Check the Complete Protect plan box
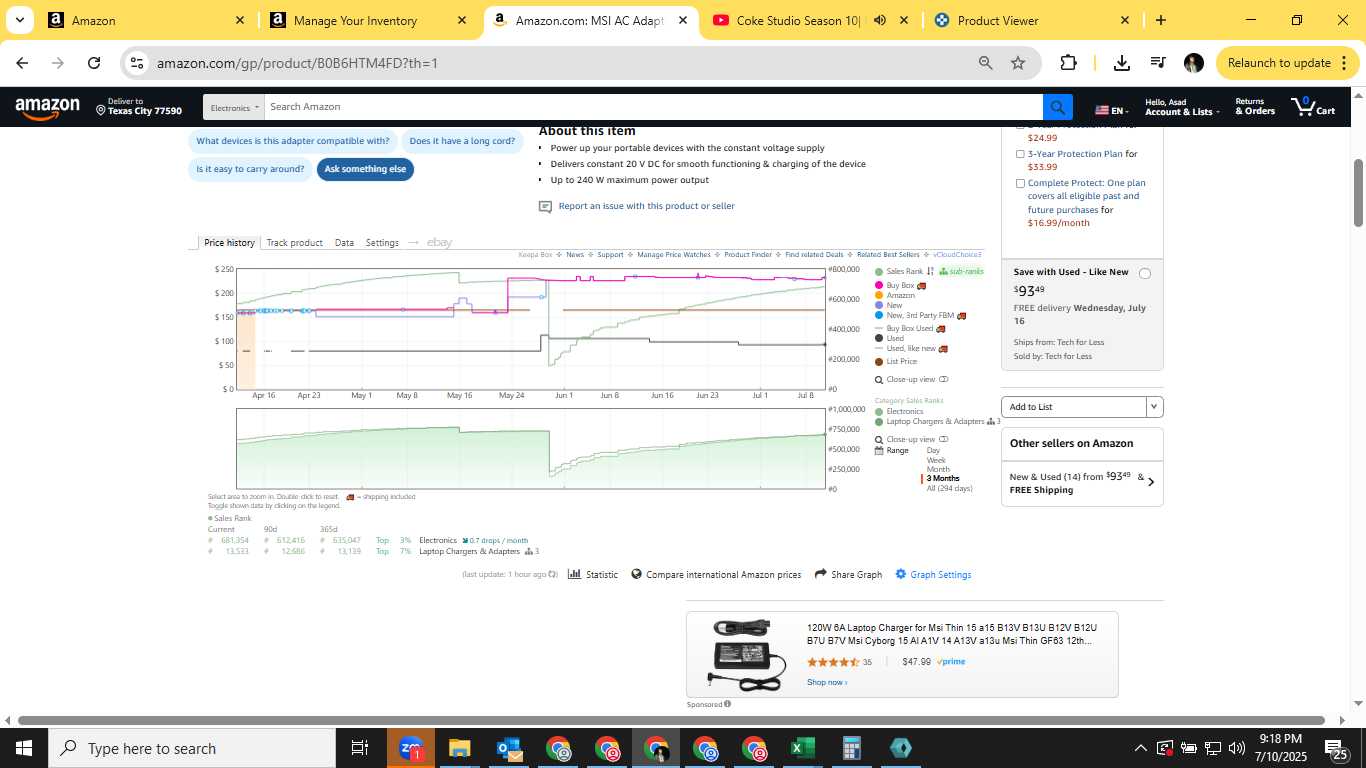Screen dimensions: 1366x768 1020,183
